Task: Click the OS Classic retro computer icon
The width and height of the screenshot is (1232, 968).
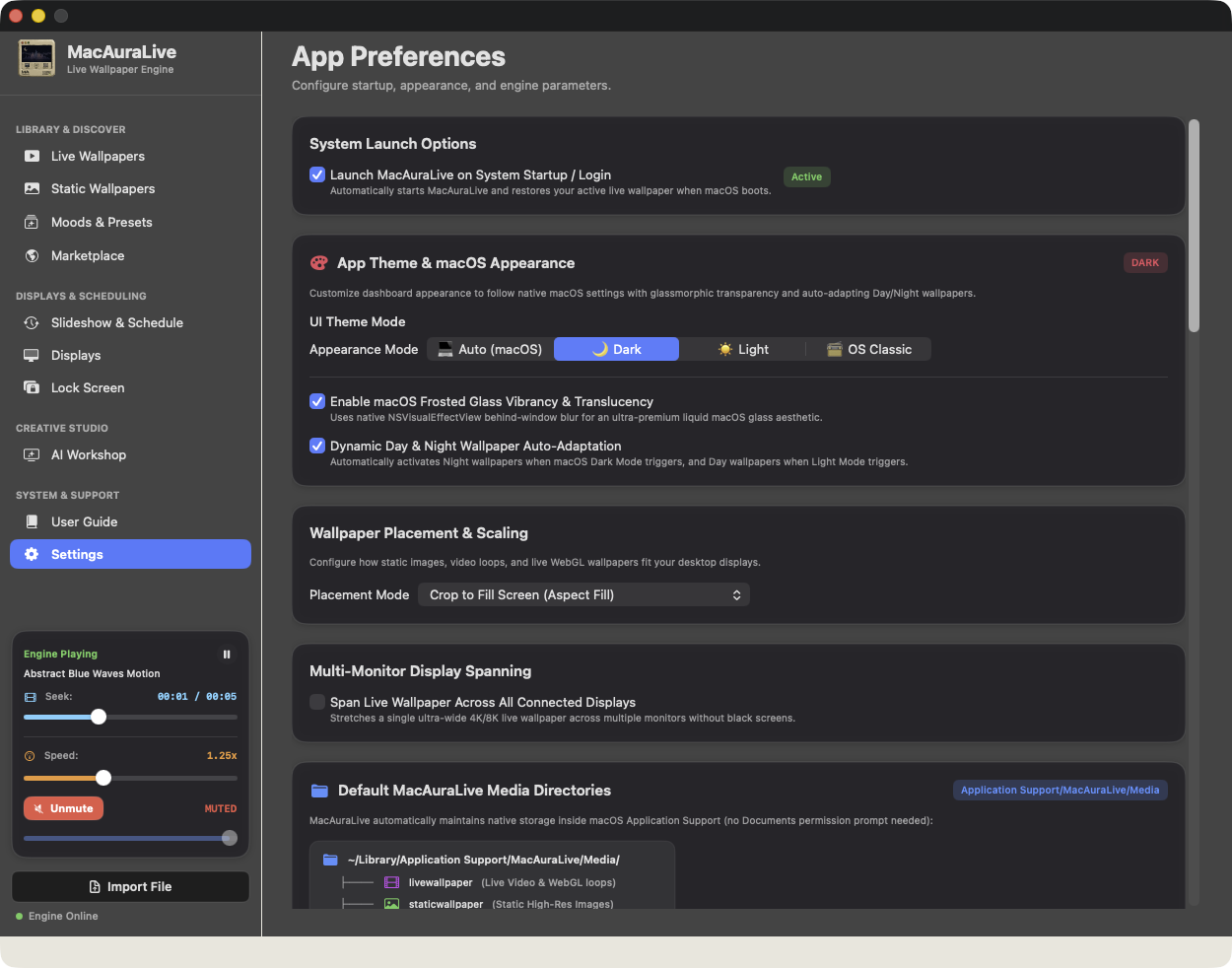Action: point(835,349)
